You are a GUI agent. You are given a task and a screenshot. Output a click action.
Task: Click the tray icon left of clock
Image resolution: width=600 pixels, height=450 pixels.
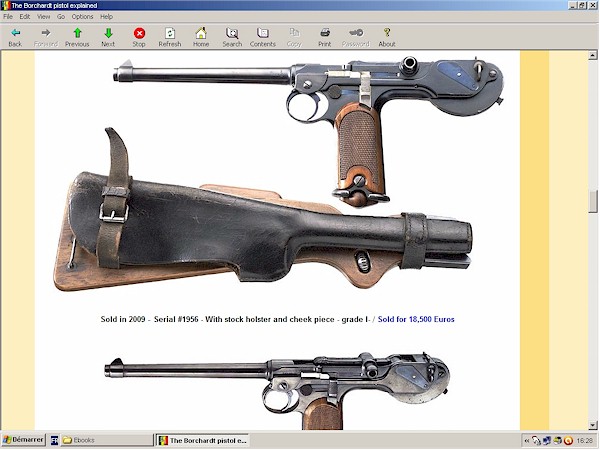click(568, 441)
